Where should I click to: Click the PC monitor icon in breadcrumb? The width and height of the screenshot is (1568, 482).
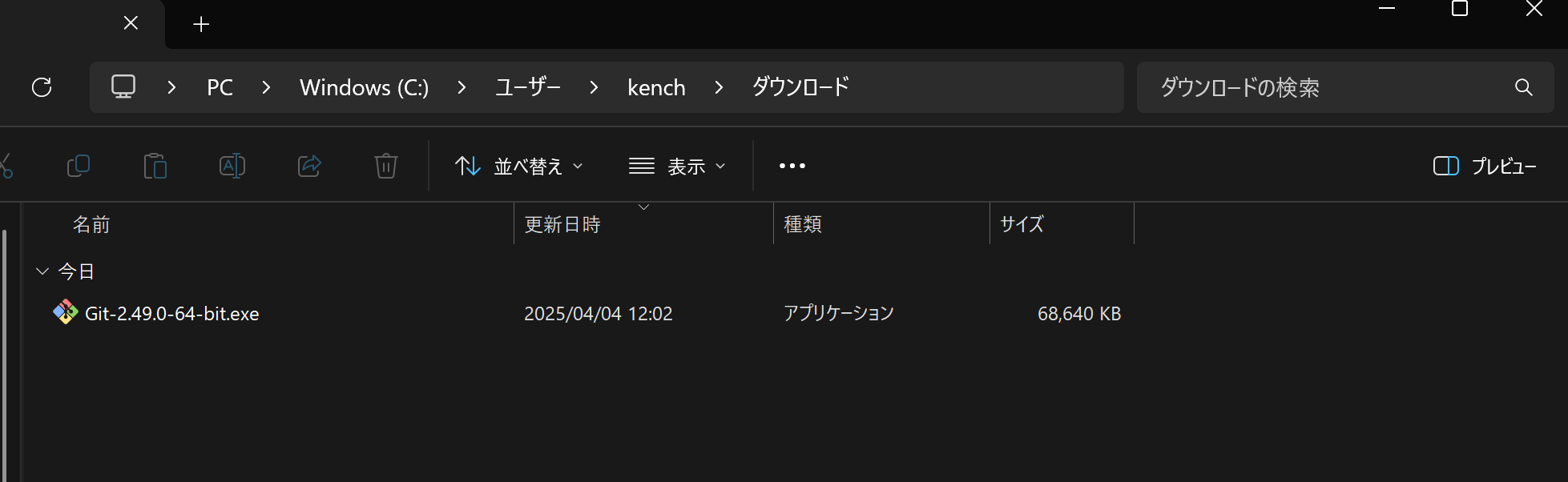point(123,86)
